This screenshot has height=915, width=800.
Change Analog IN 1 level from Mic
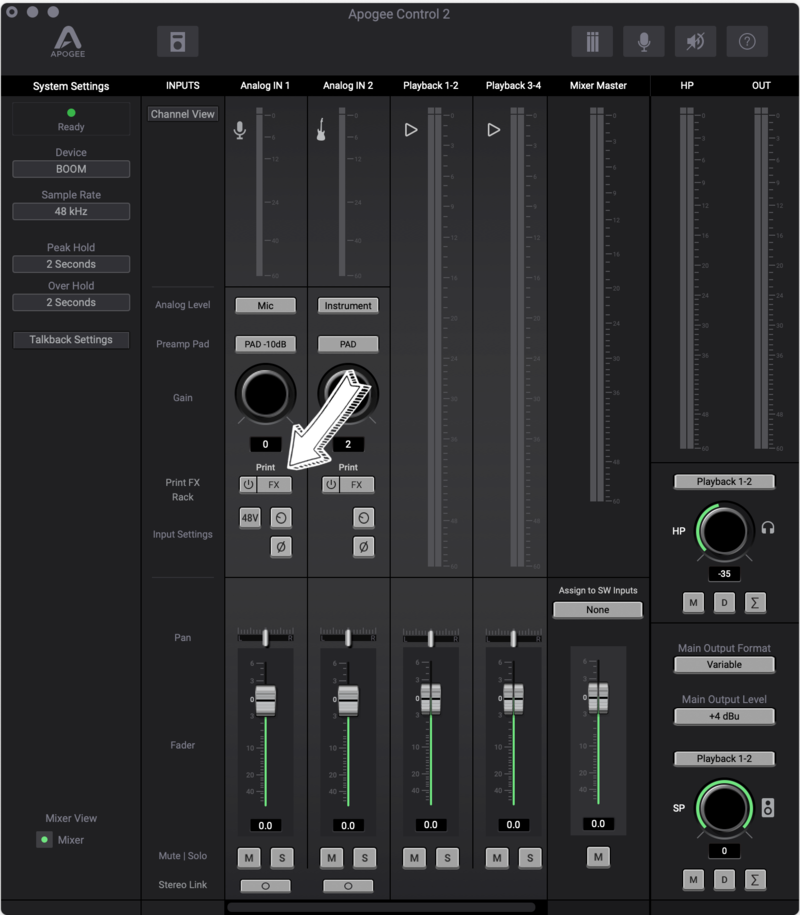pos(265,306)
